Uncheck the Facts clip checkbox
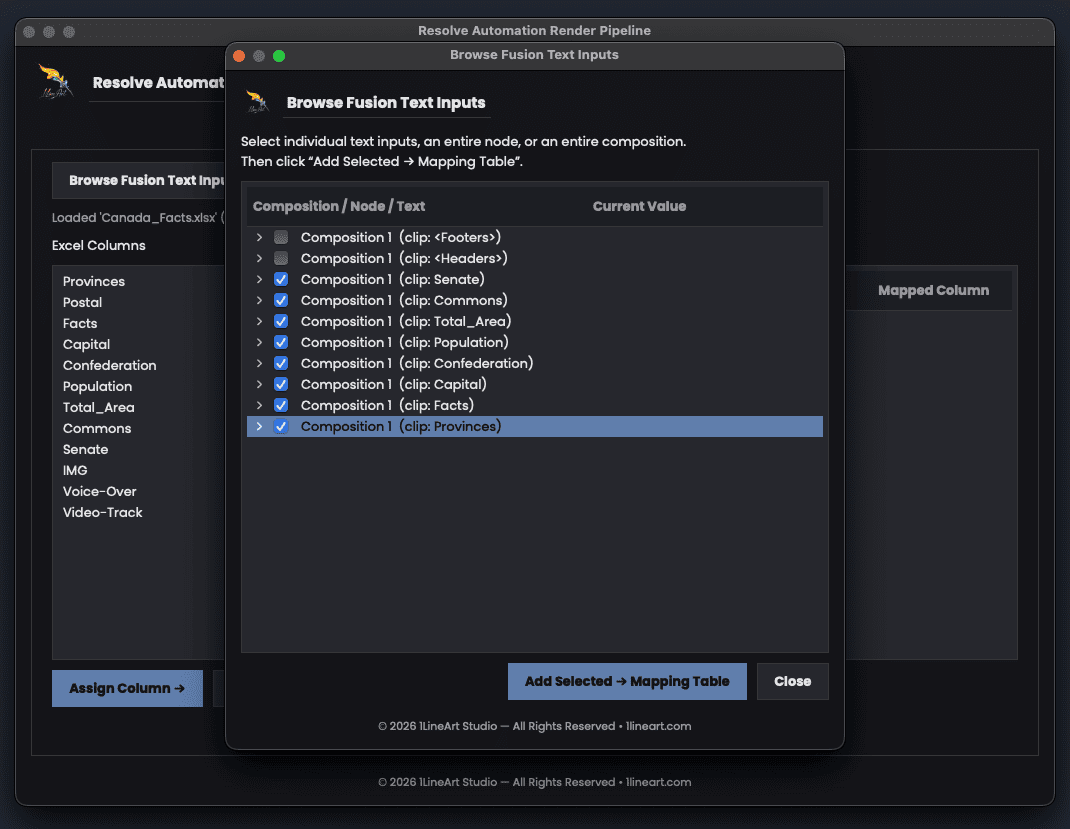 [280, 405]
